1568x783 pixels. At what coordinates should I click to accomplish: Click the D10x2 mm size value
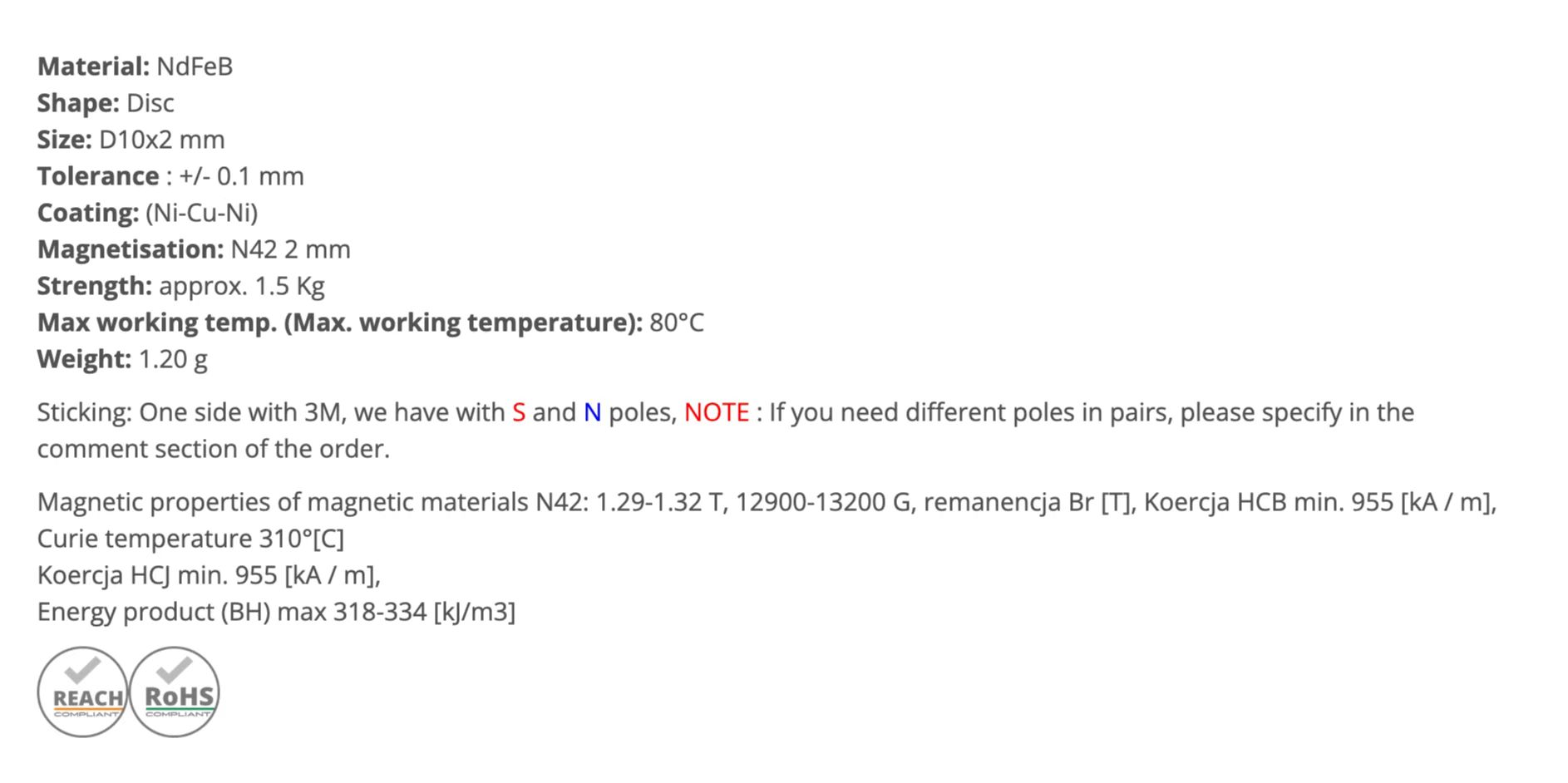pyautogui.click(x=162, y=140)
